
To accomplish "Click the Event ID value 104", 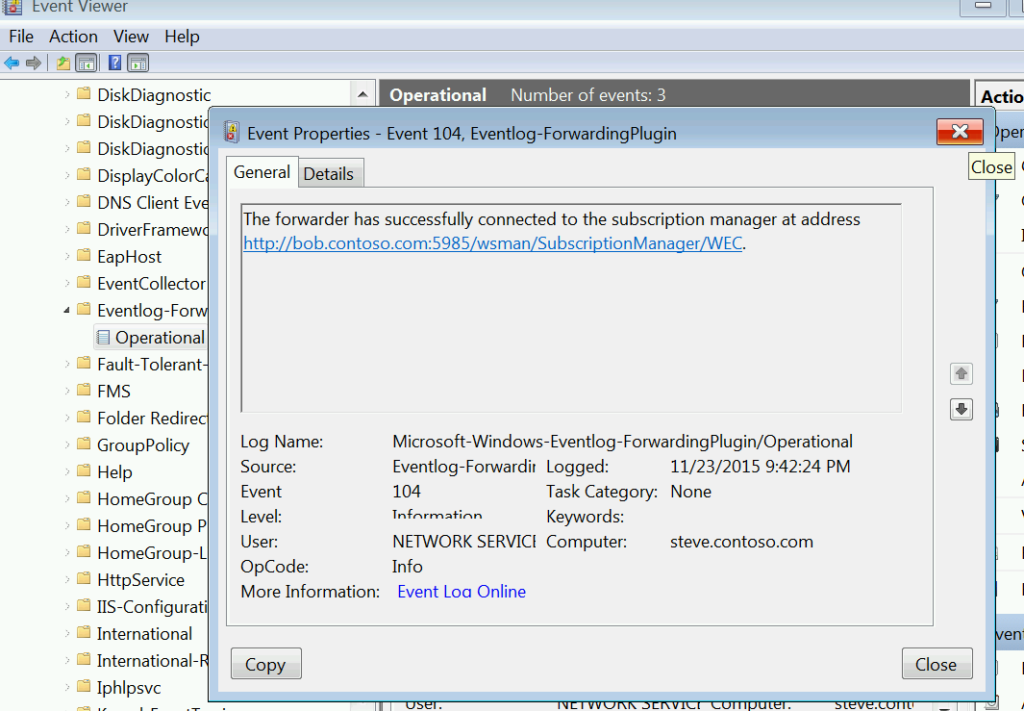I will tap(406, 492).
